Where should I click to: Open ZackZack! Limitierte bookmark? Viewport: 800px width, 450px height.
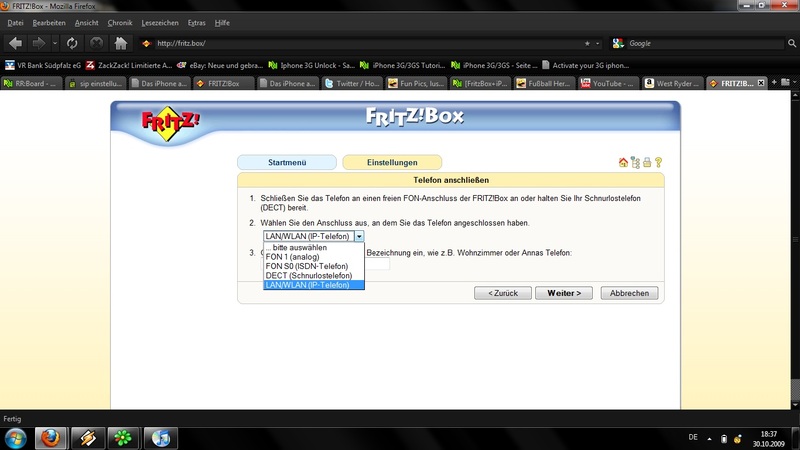[x=129, y=65]
